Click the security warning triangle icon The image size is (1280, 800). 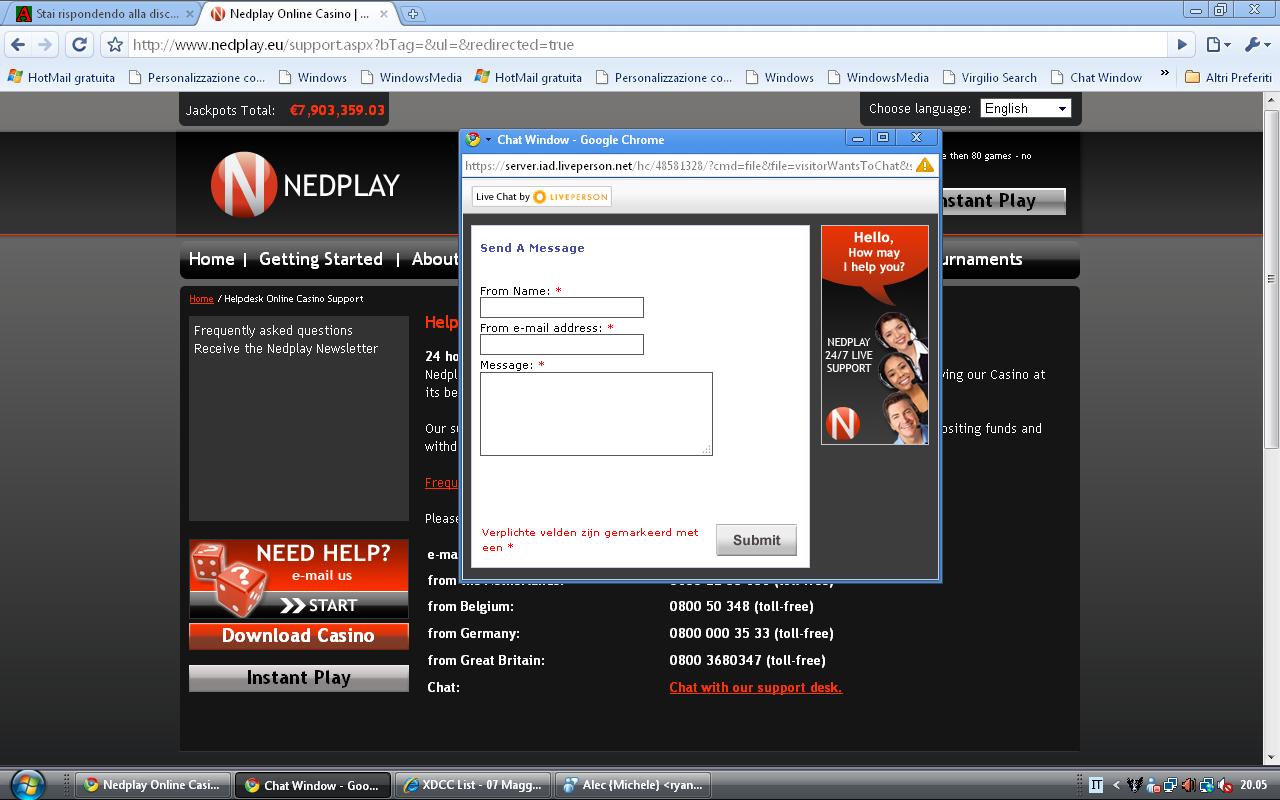coord(924,165)
